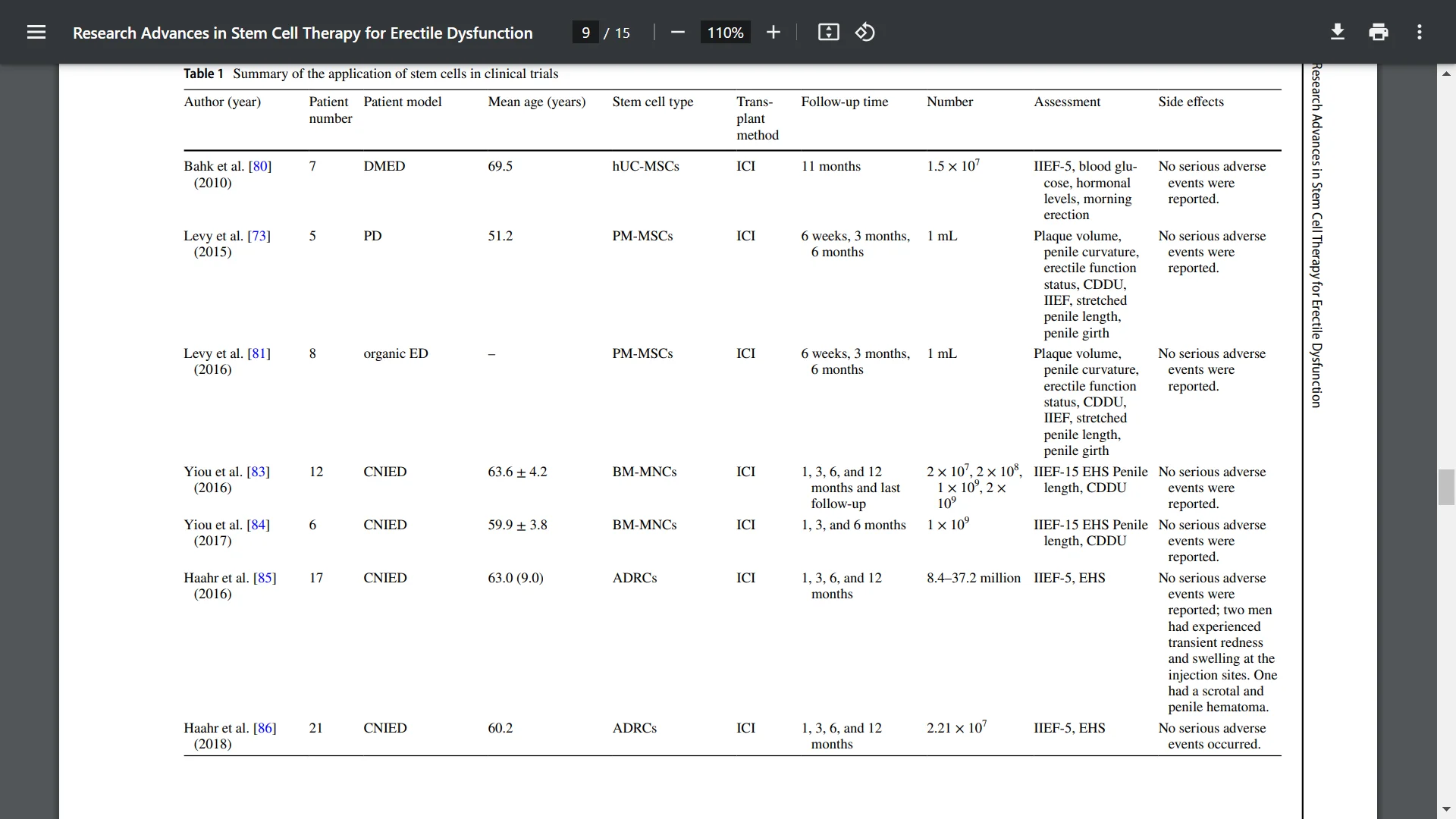The width and height of the screenshot is (1456, 819).
Task: Click the '11 months' follow-up cell
Action: pyautogui.click(x=831, y=166)
